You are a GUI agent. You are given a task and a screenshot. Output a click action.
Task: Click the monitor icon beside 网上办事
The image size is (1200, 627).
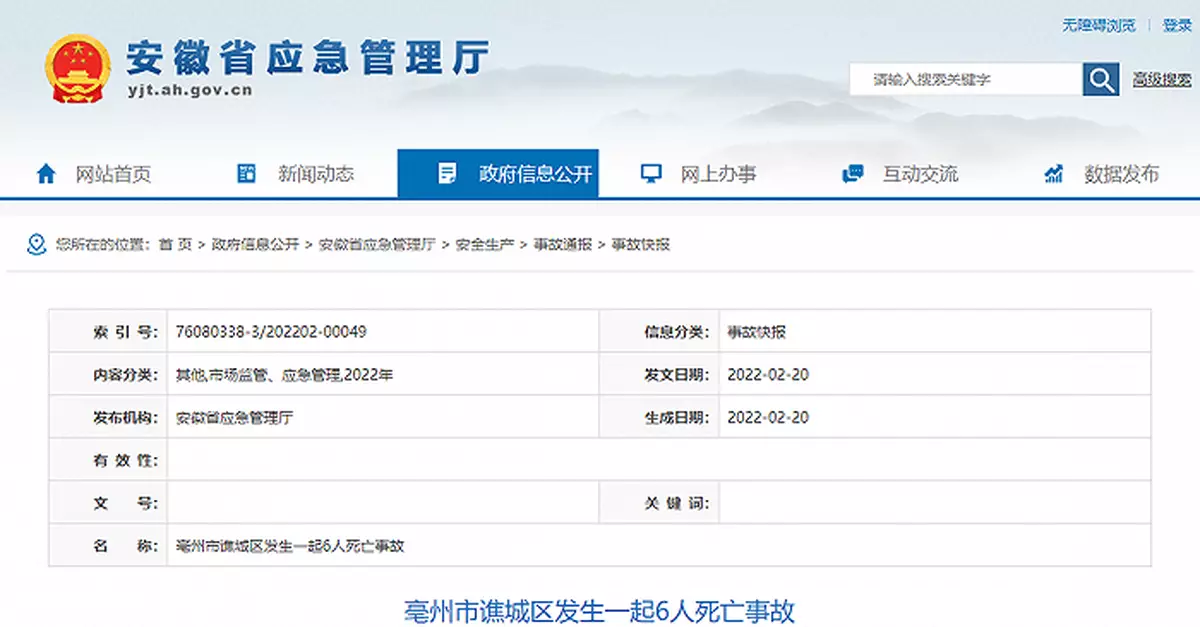click(x=650, y=174)
